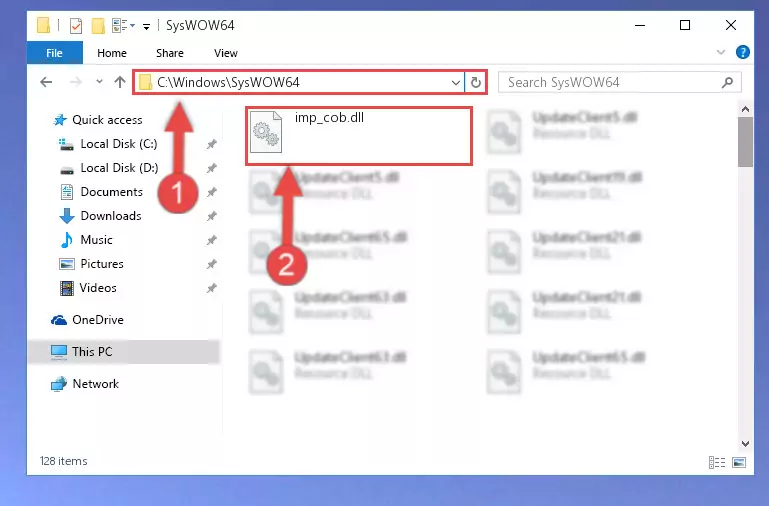Click the pin icon next to Music

[211, 240]
